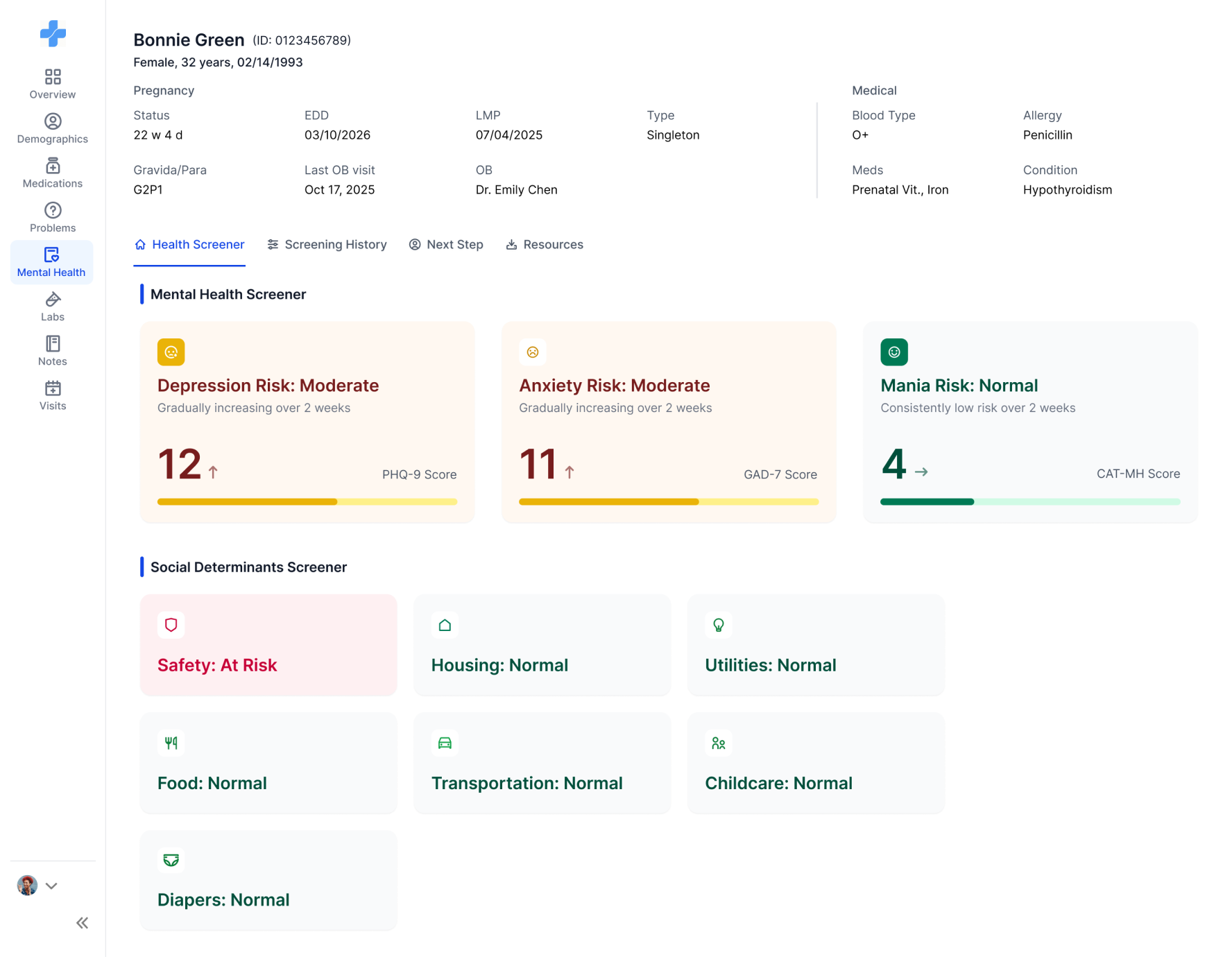Click the Anxiety Risk frown icon
The image size is (1232, 957).
[x=533, y=352]
